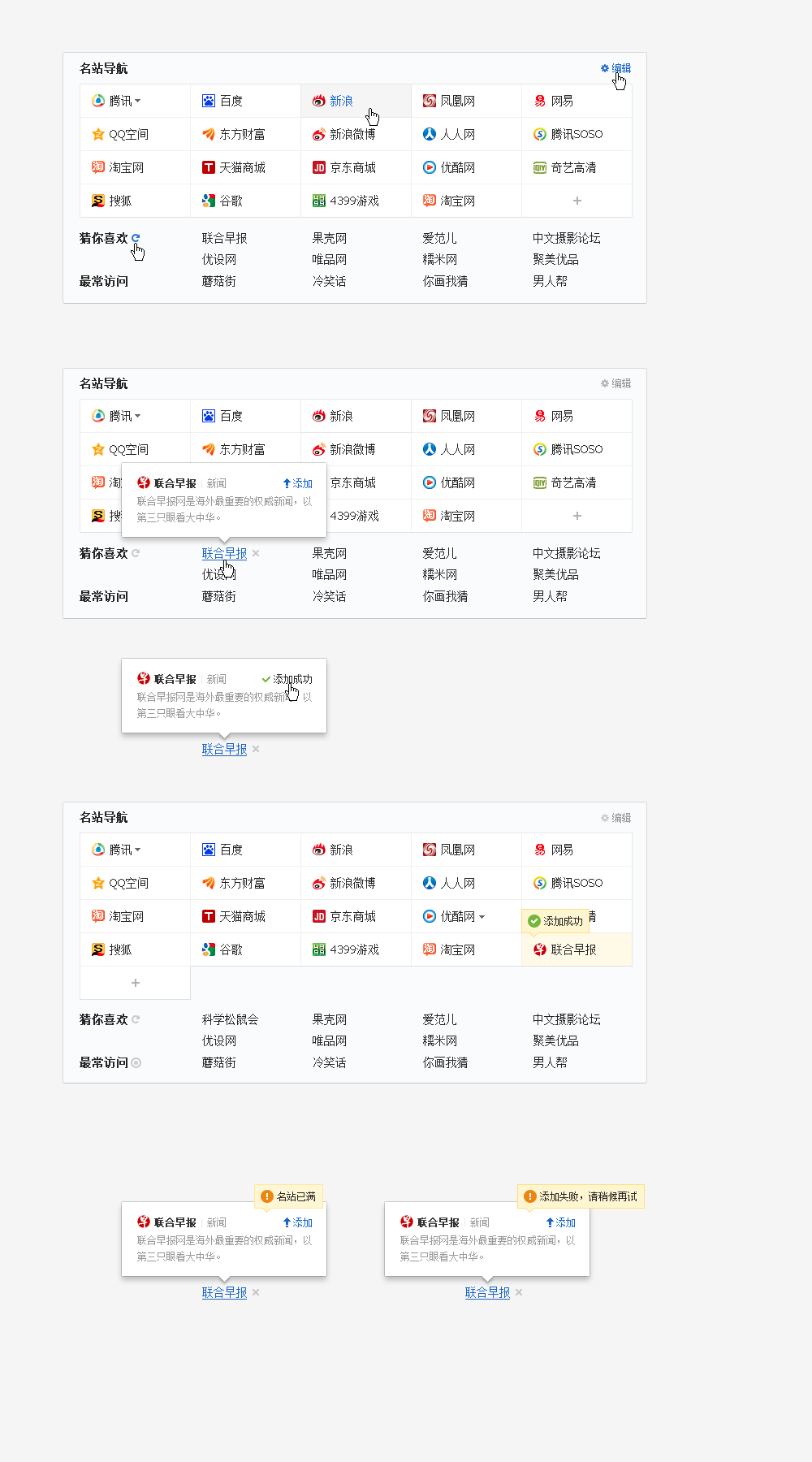Click x beside 联合早报 under 添加成功 popup

pos(256,749)
